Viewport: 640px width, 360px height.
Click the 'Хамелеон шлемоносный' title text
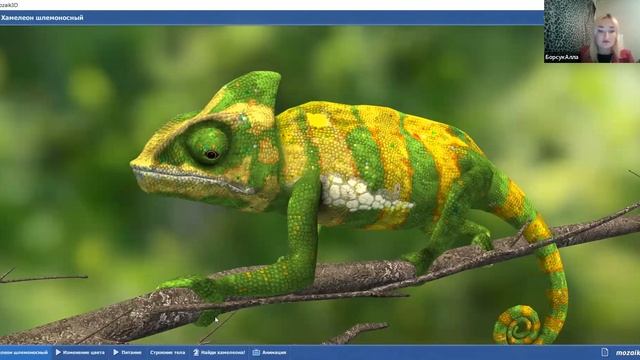pos(42,18)
